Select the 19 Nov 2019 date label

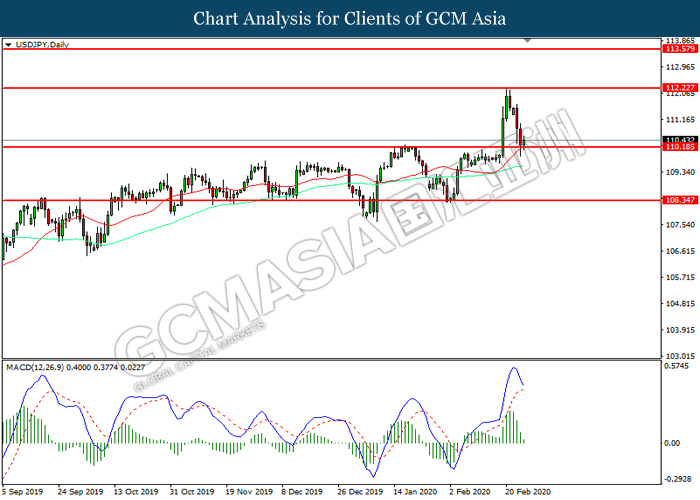pos(249,492)
